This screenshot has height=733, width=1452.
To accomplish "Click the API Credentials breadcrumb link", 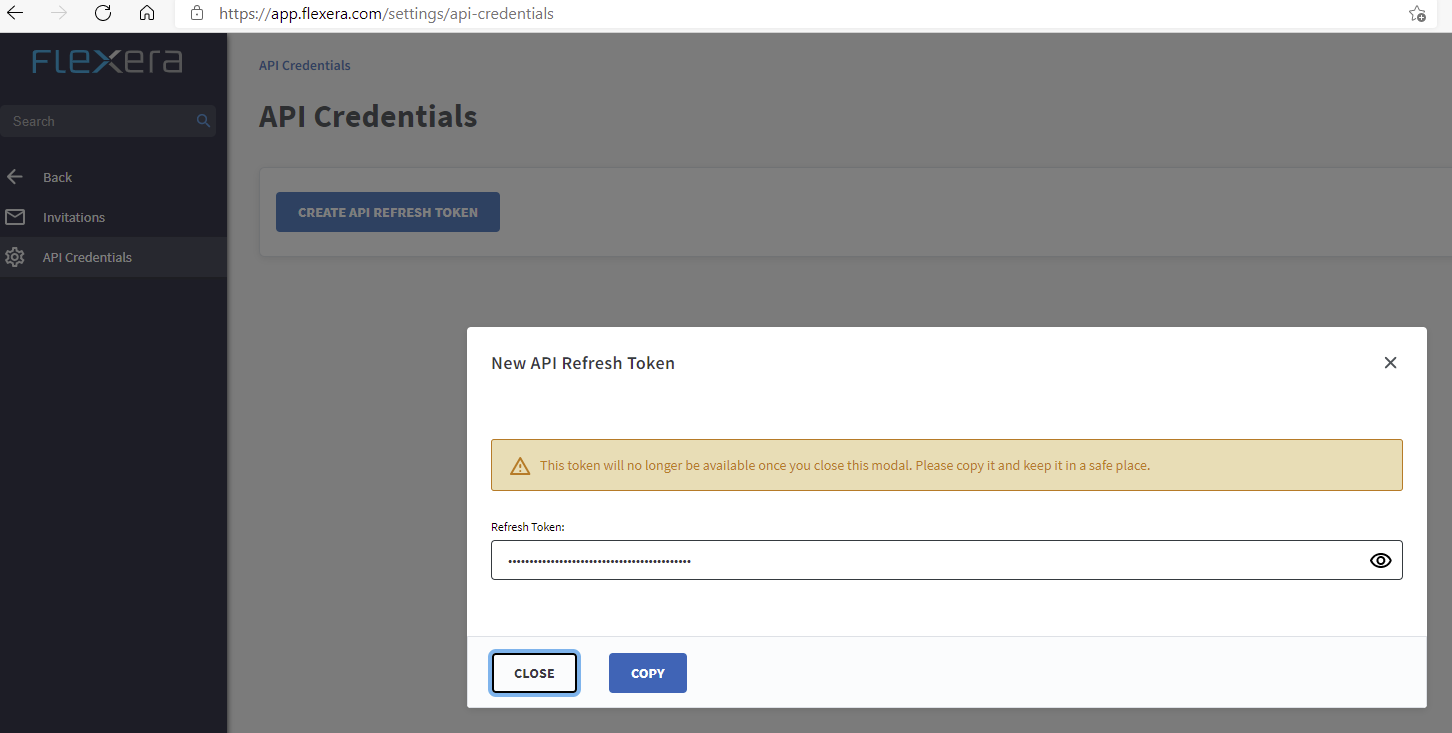I will click(x=305, y=65).
